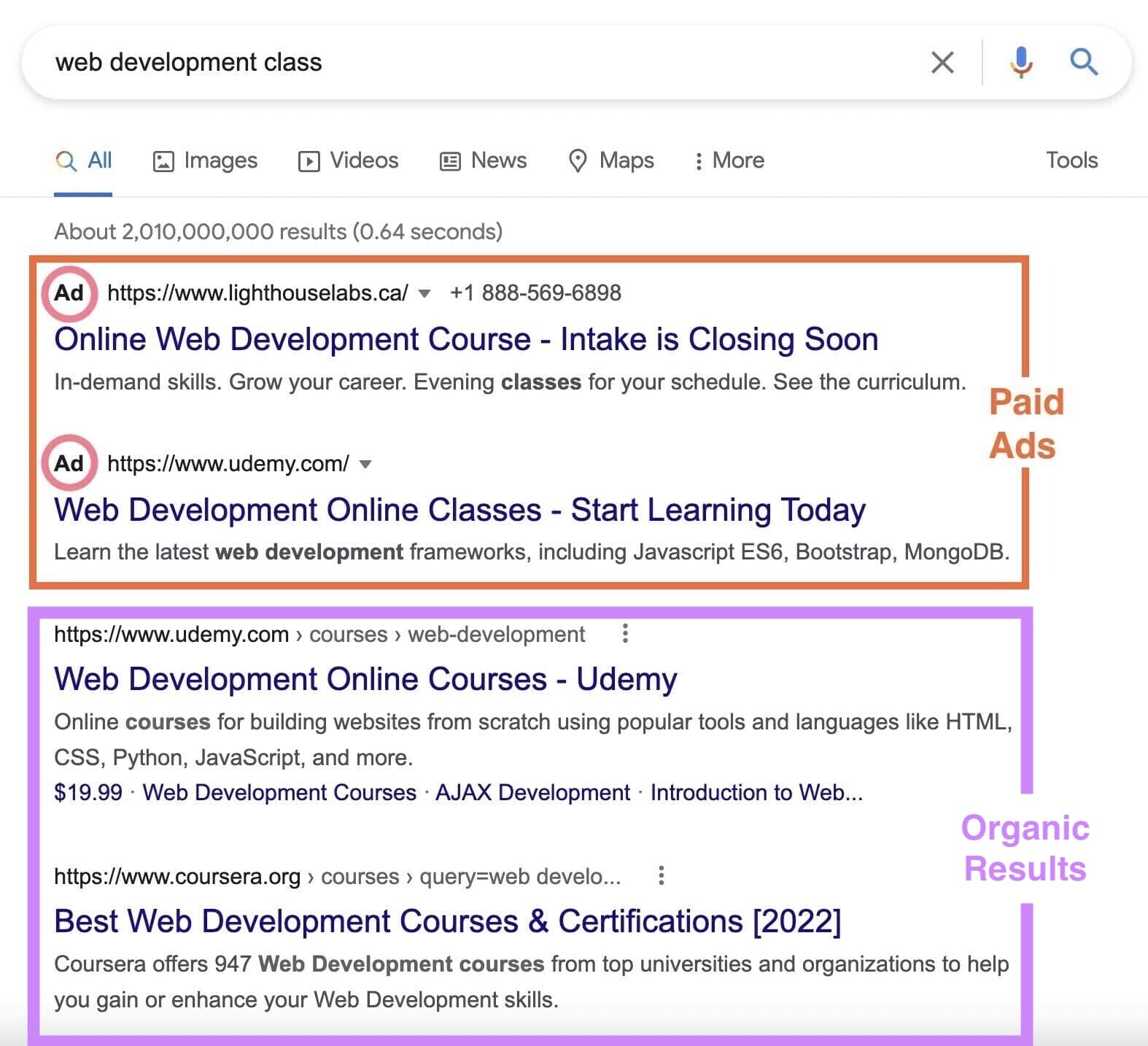This screenshot has height=1046, width=1148.
Task: Click the 'Learn the latest web development frameworks' description
Action: [x=532, y=552]
